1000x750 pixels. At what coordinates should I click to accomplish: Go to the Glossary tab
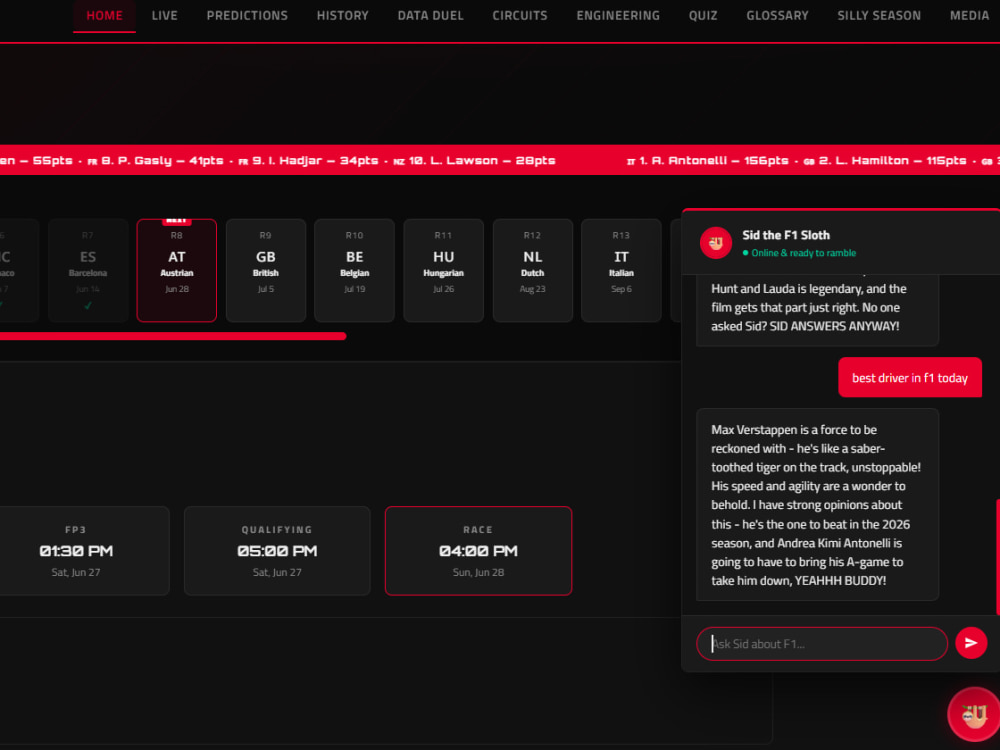coord(777,15)
